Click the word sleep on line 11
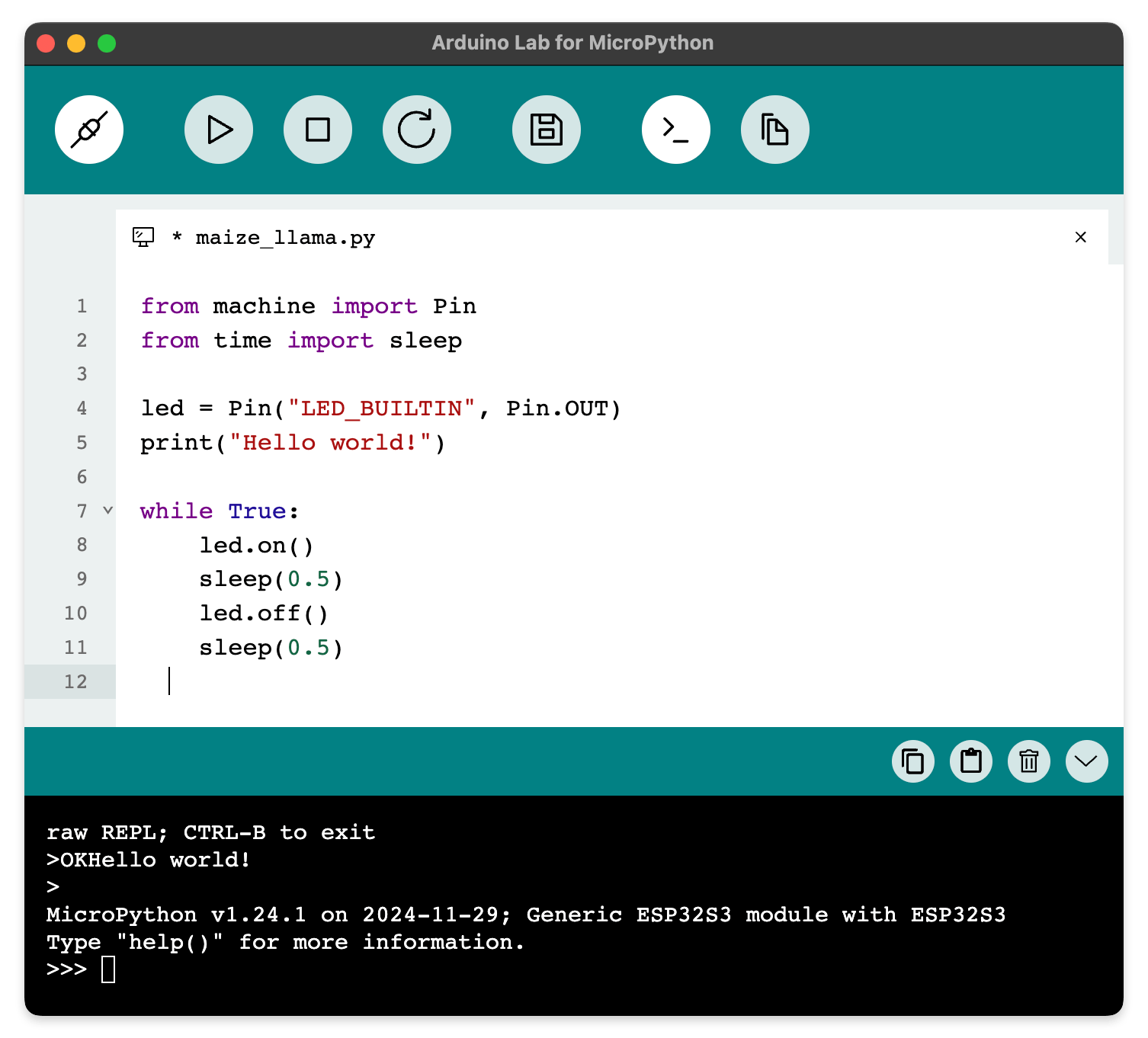 tap(235, 647)
